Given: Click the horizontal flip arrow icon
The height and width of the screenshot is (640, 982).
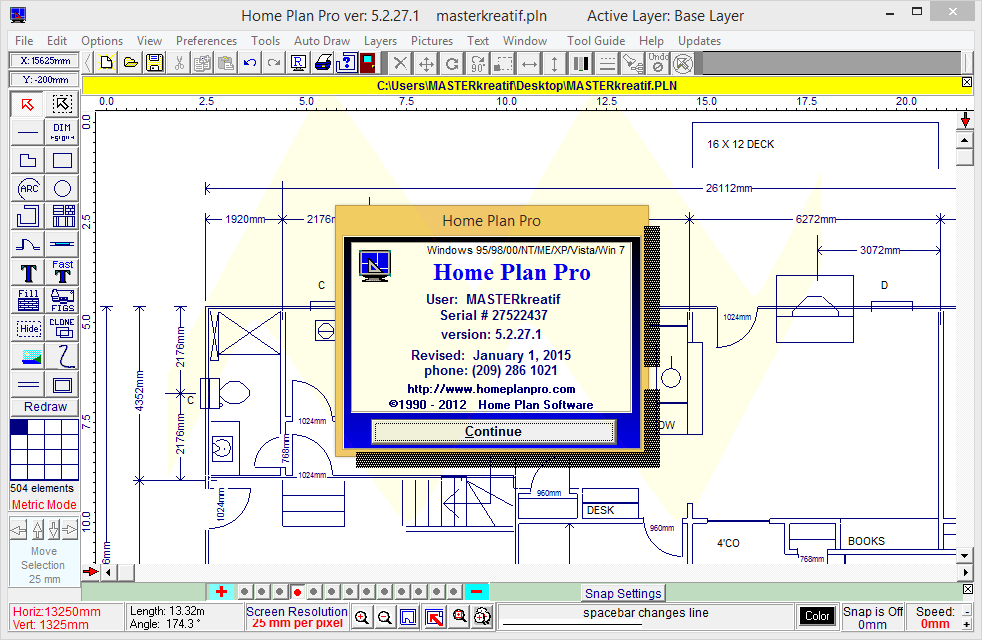Looking at the screenshot, I should point(529,63).
